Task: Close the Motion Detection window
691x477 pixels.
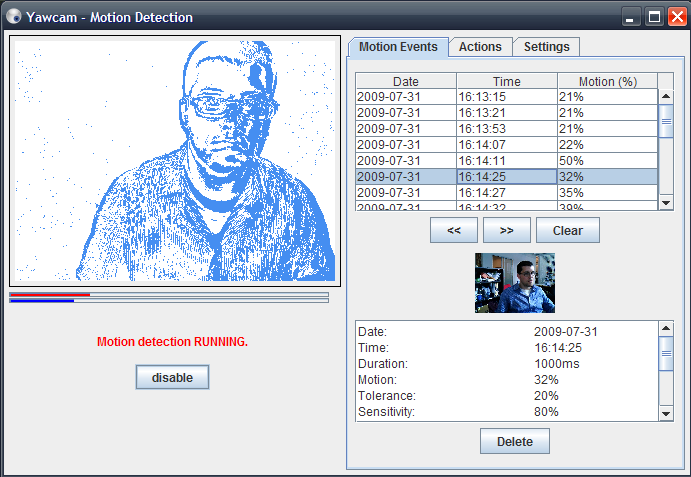Action: click(x=677, y=17)
